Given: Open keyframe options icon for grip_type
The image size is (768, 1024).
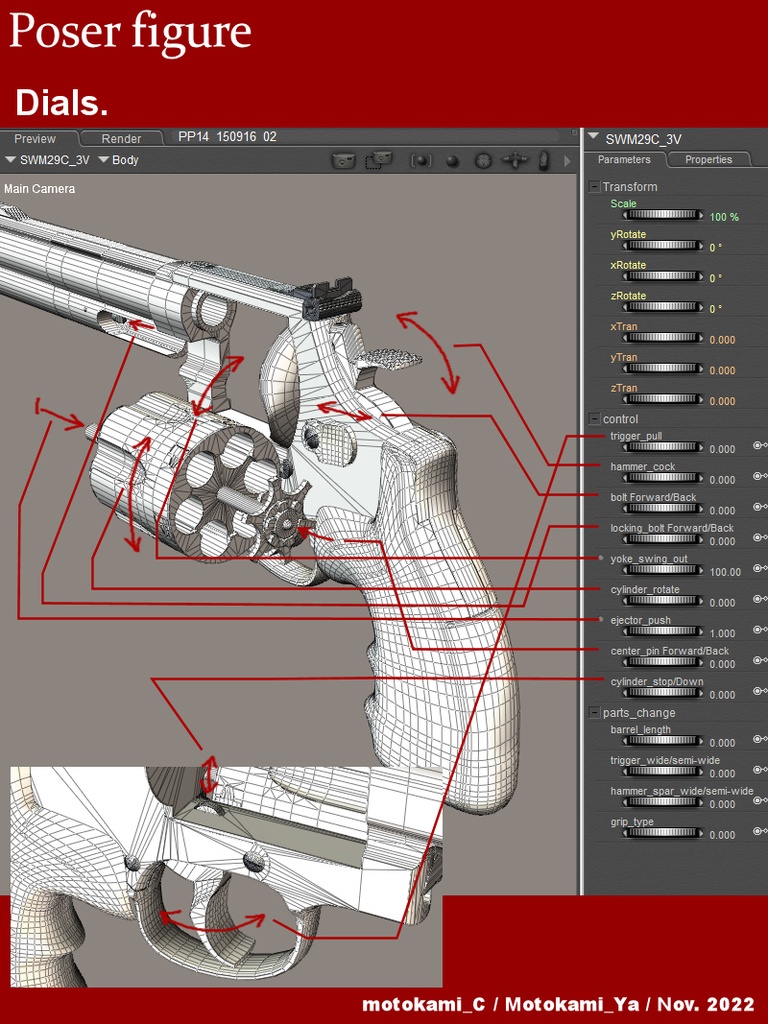Looking at the screenshot, I should [x=760, y=831].
